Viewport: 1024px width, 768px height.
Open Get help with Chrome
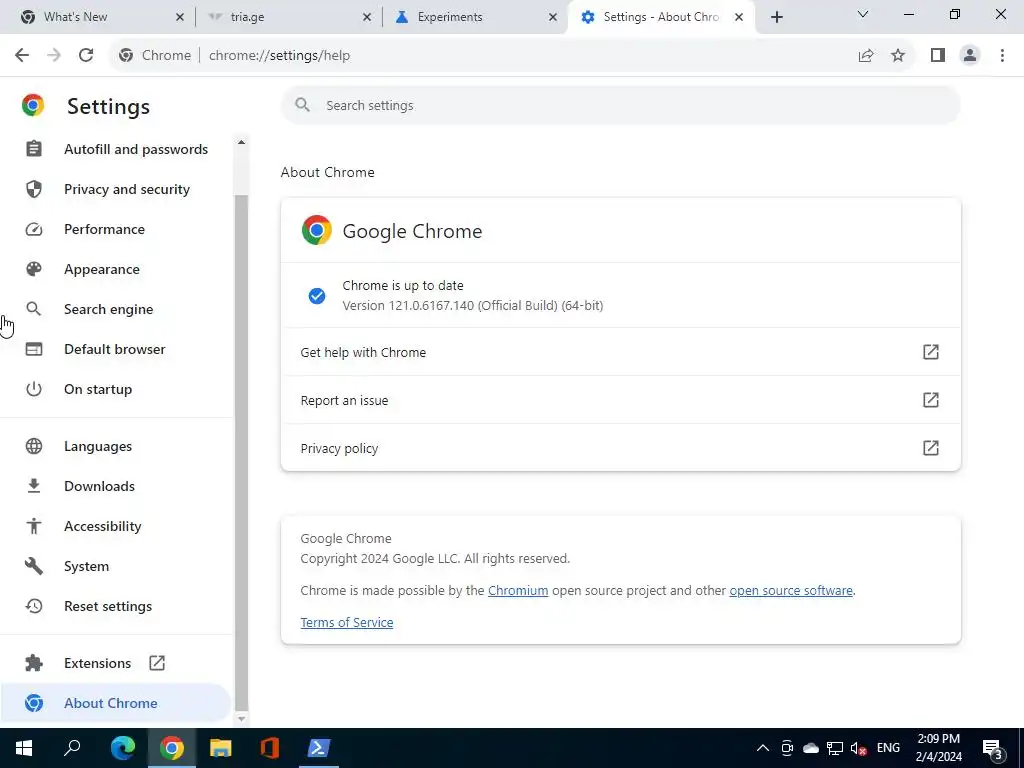point(620,352)
